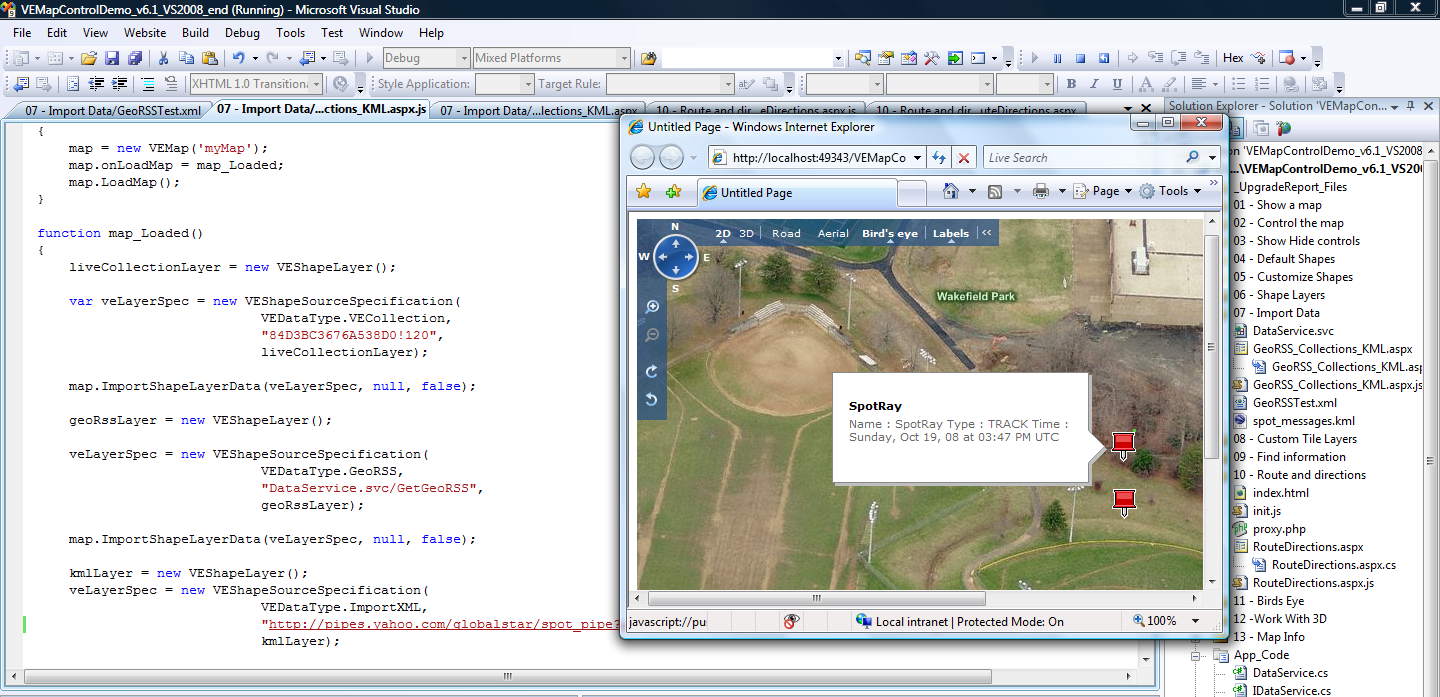Click the lower red pushpin on map

pyautogui.click(x=1125, y=500)
